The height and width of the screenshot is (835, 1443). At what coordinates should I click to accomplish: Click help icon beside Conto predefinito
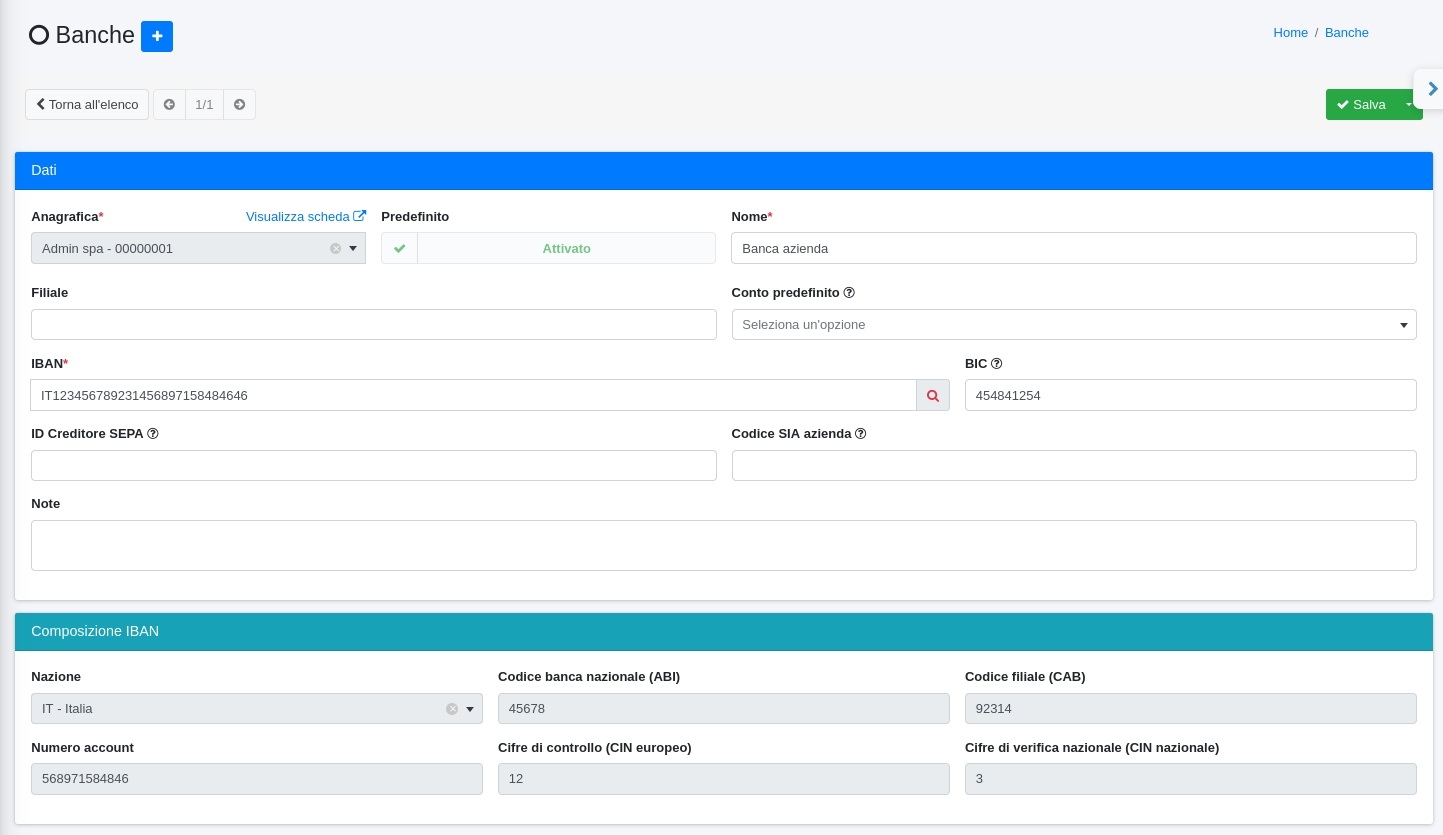pyautogui.click(x=849, y=293)
